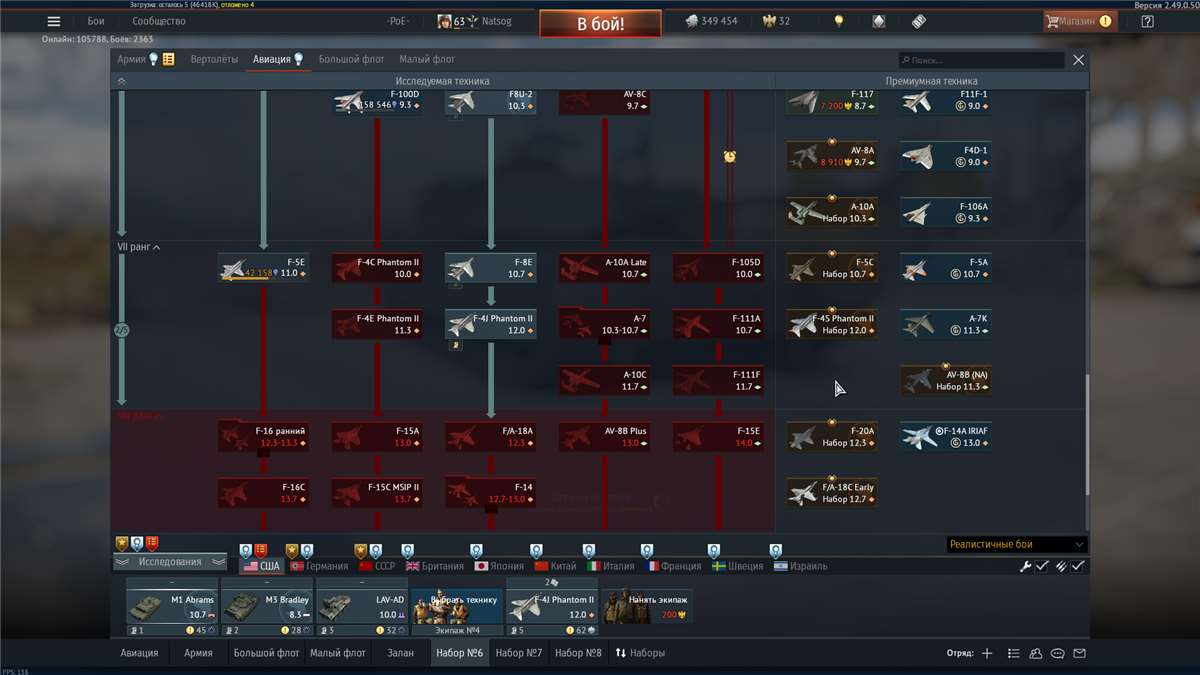Open the Магазин shop cart
The height and width of the screenshot is (675, 1200).
[x=1079, y=21]
